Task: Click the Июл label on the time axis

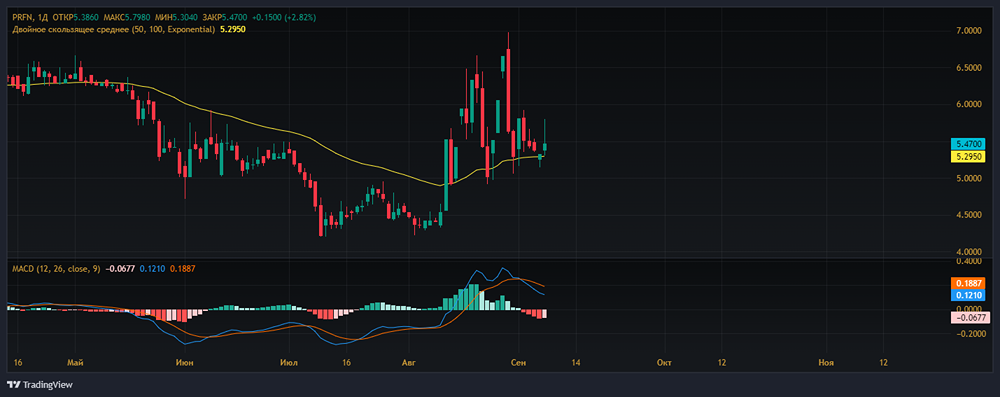Action: 288,363
